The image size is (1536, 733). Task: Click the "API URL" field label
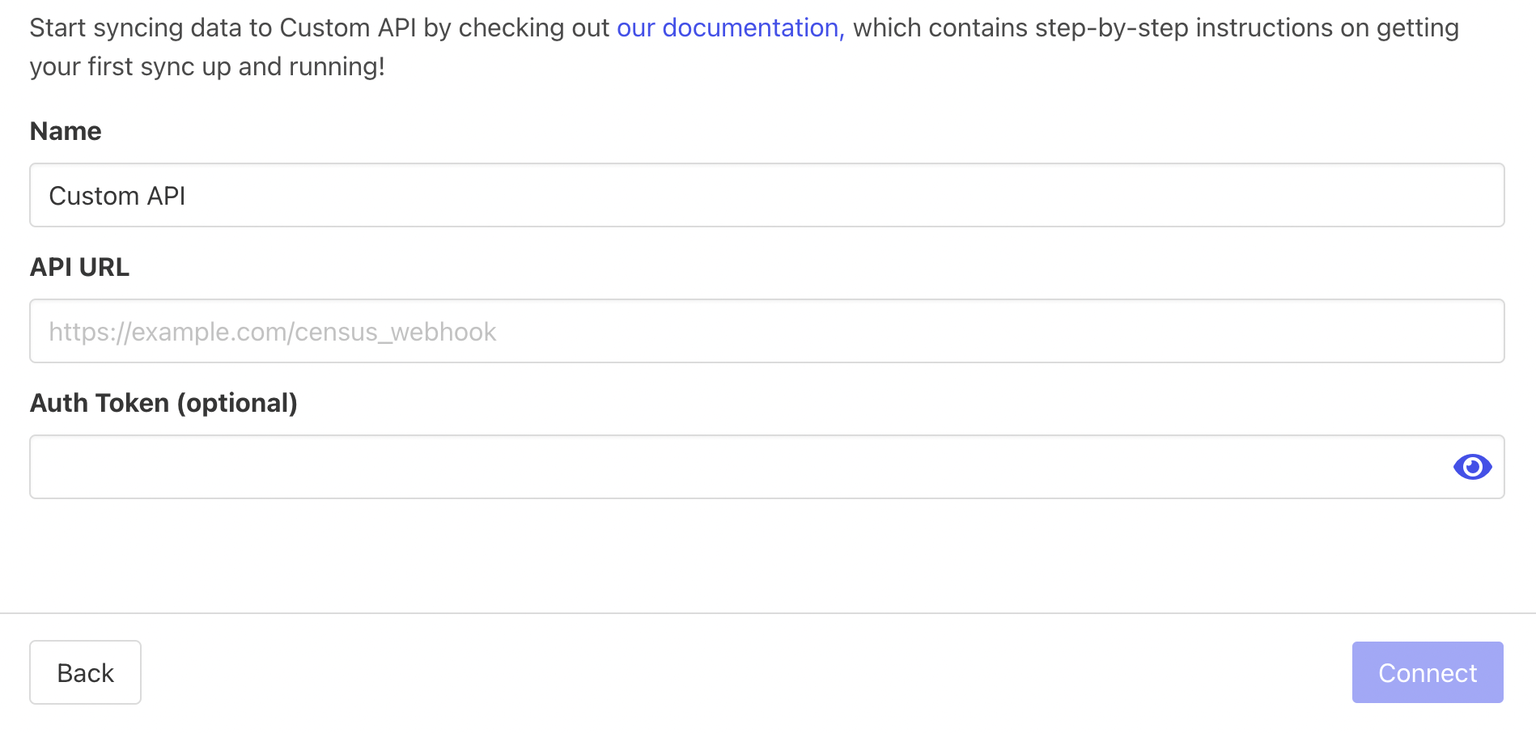(x=80, y=268)
